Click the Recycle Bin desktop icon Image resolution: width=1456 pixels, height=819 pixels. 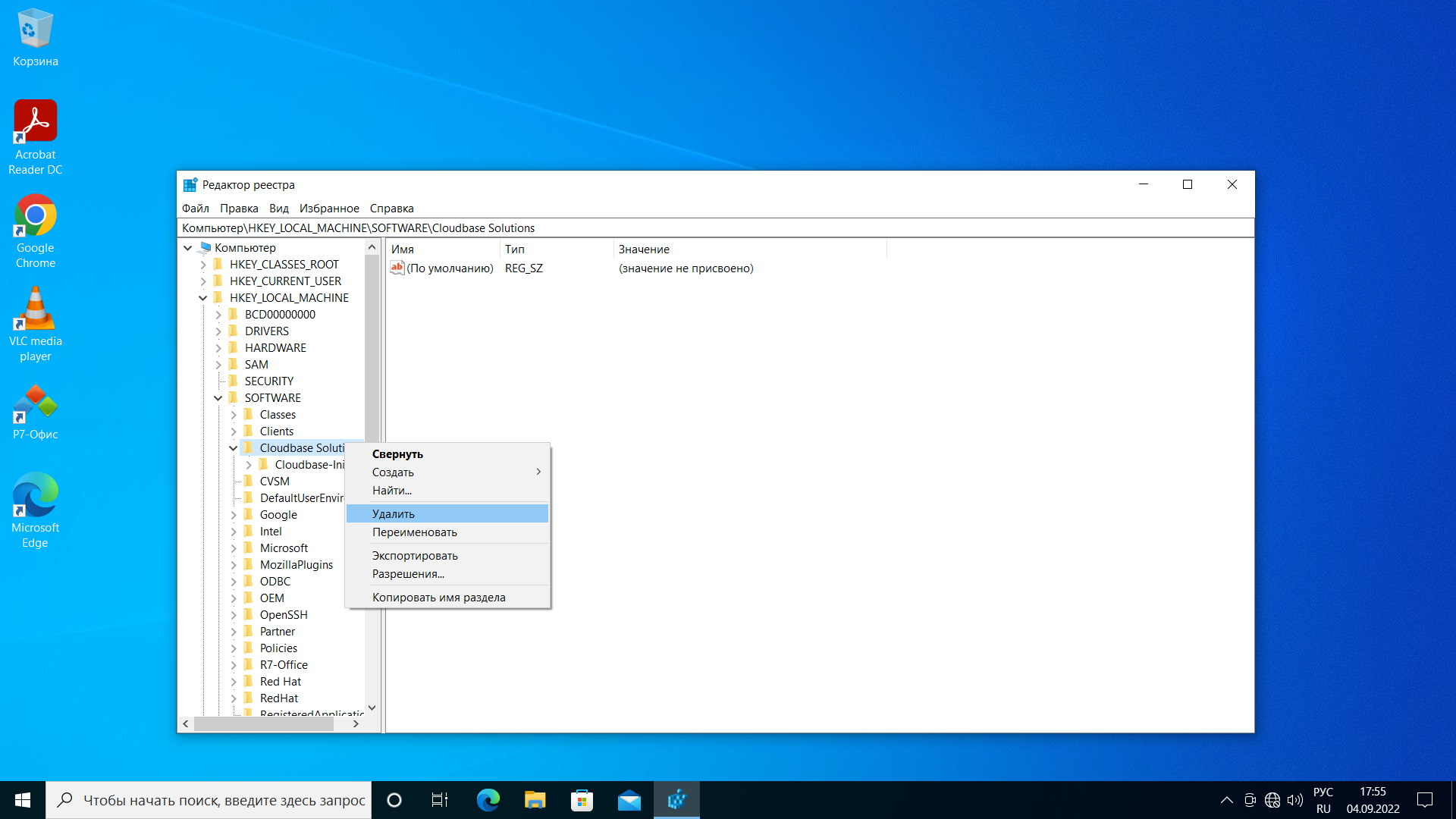(35, 24)
